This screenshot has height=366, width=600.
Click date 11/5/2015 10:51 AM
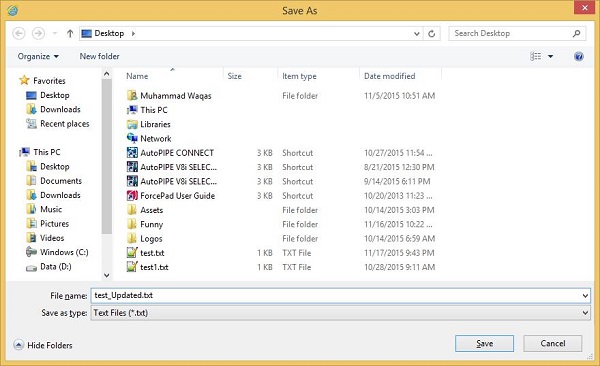click(399, 95)
